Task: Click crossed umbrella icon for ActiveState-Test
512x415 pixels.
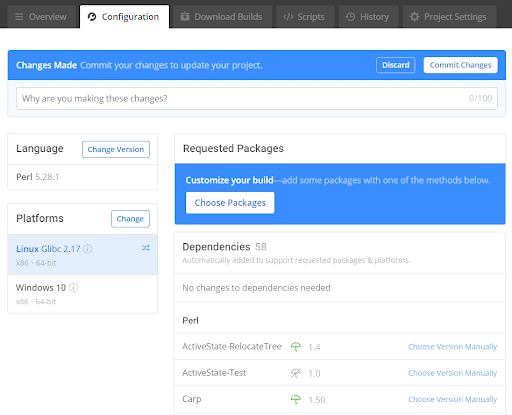Action: pyautogui.click(x=296, y=373)
